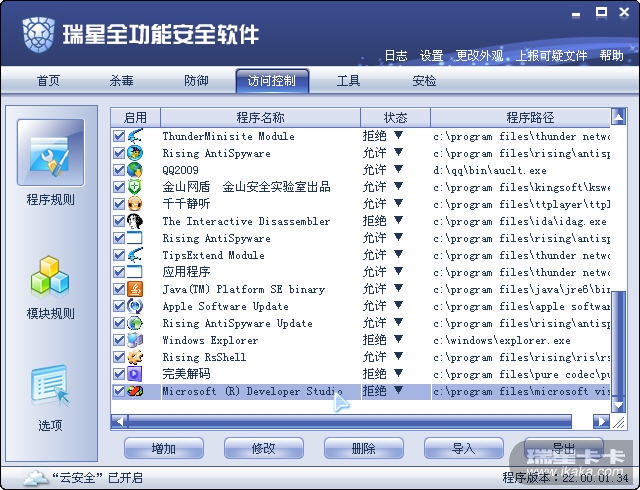Open status dropdown for QQ2009
Screen dimensions: 640x490
click(398, 169)
